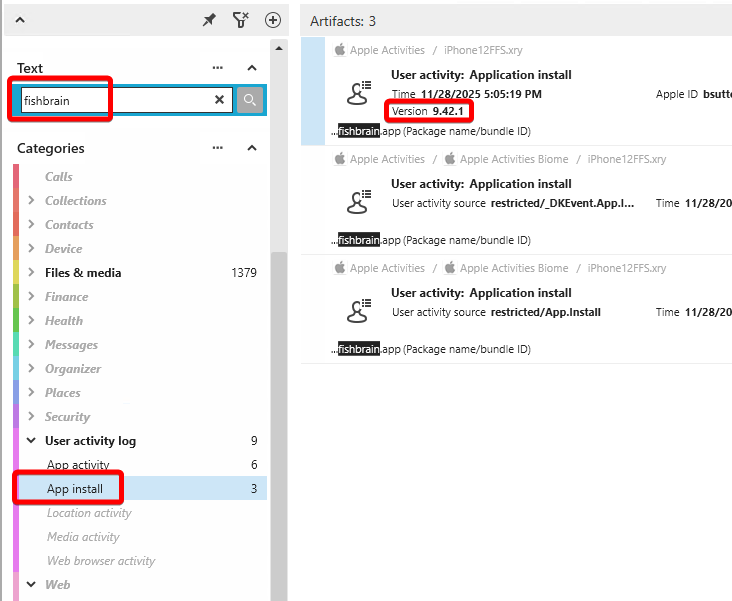This screenshot has width=732, height=601.
Task: Open first artifact with Version 9.42.1
Action: click(x=516, y=91)
